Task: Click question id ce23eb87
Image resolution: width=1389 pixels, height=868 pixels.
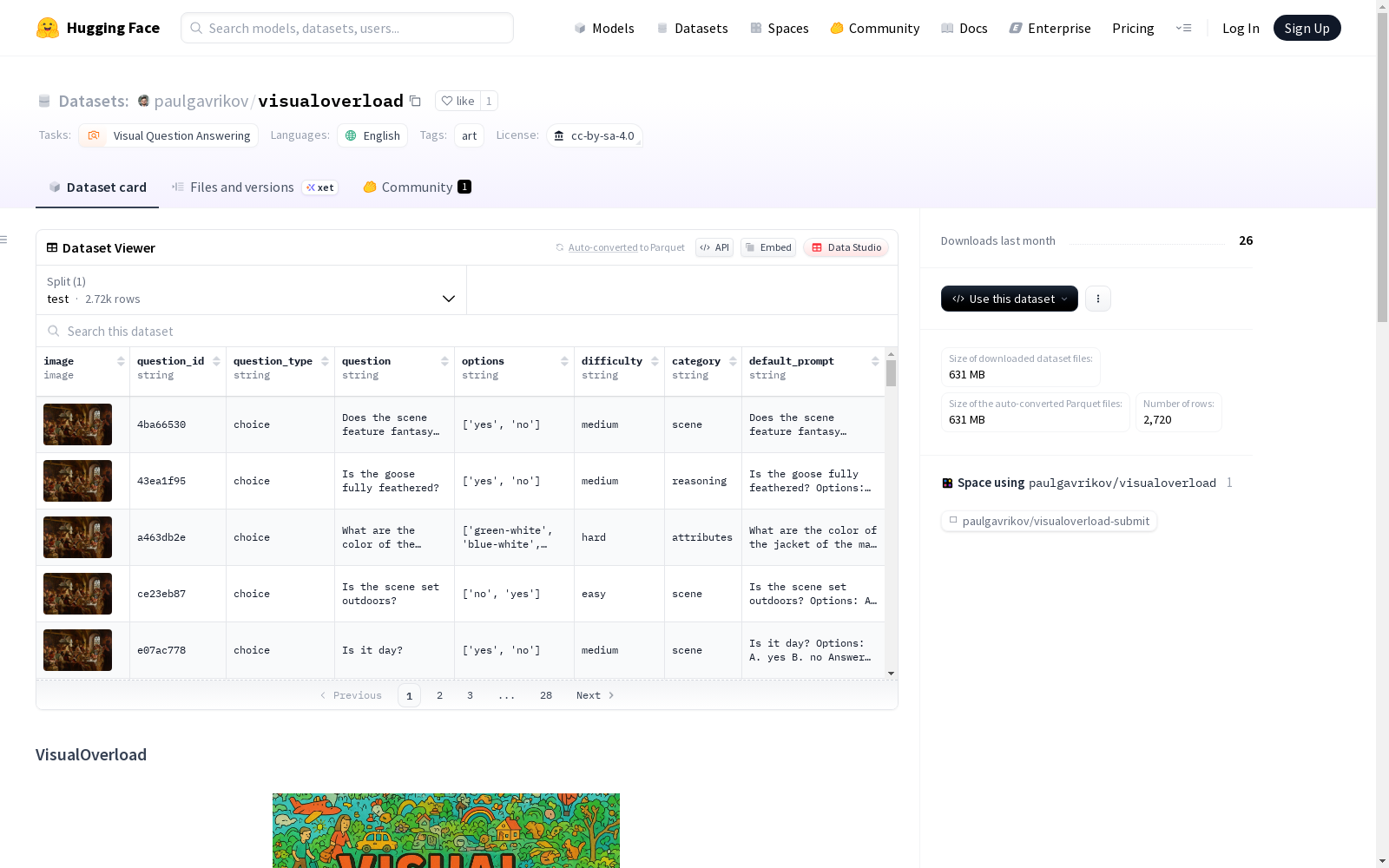Action: pos(161,594)
